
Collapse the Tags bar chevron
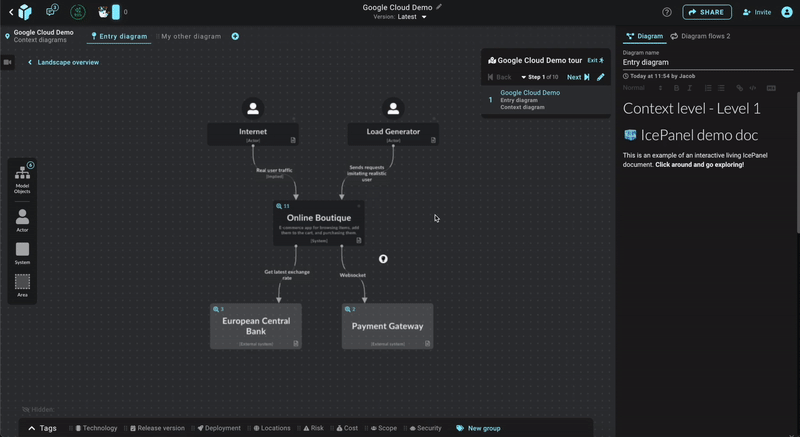pyautogui.click(x=32, y=428)
